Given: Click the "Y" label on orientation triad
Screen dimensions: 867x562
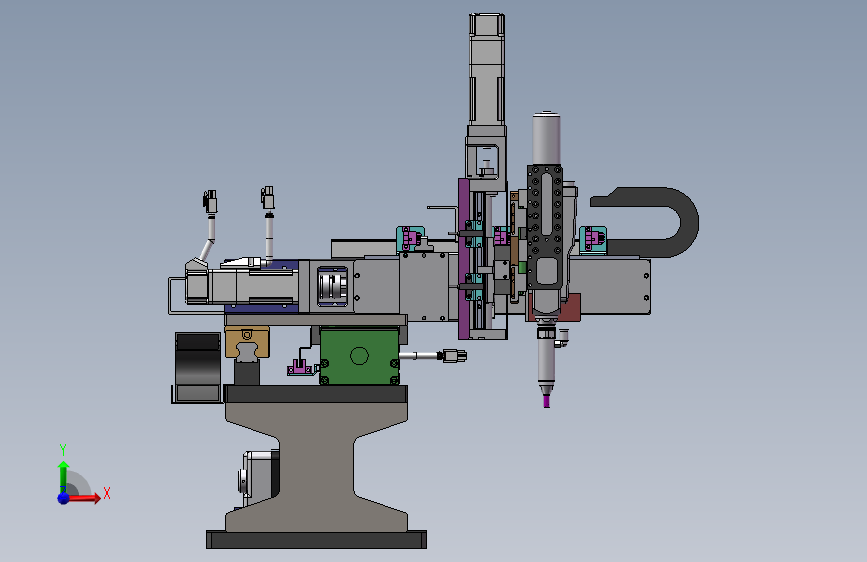Looking at the screenshot, I should [x=63, y=450].
